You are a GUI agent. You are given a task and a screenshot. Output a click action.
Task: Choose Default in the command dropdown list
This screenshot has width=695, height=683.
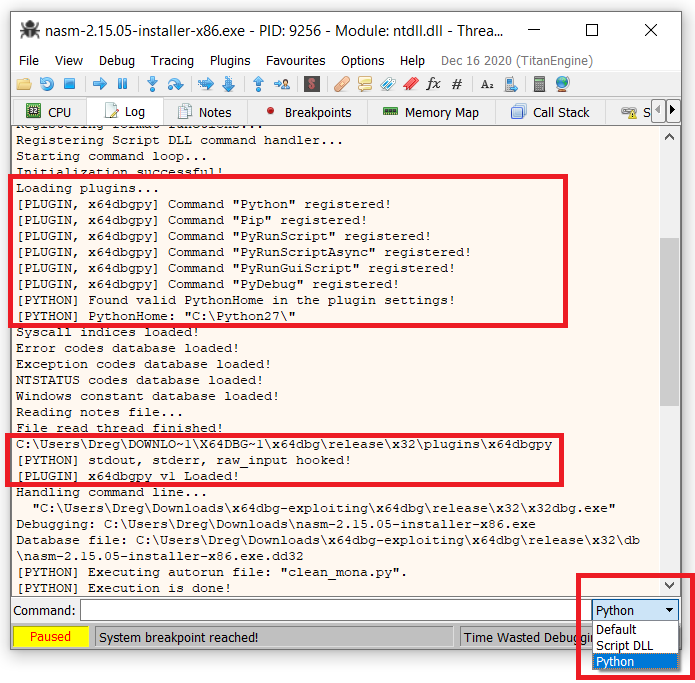coord(635,629)
